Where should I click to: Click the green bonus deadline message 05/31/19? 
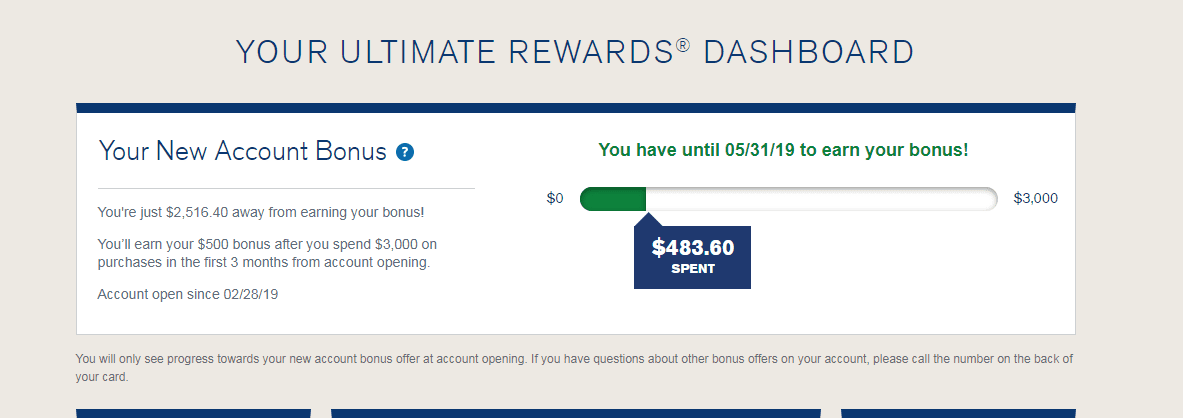point(783,149)
